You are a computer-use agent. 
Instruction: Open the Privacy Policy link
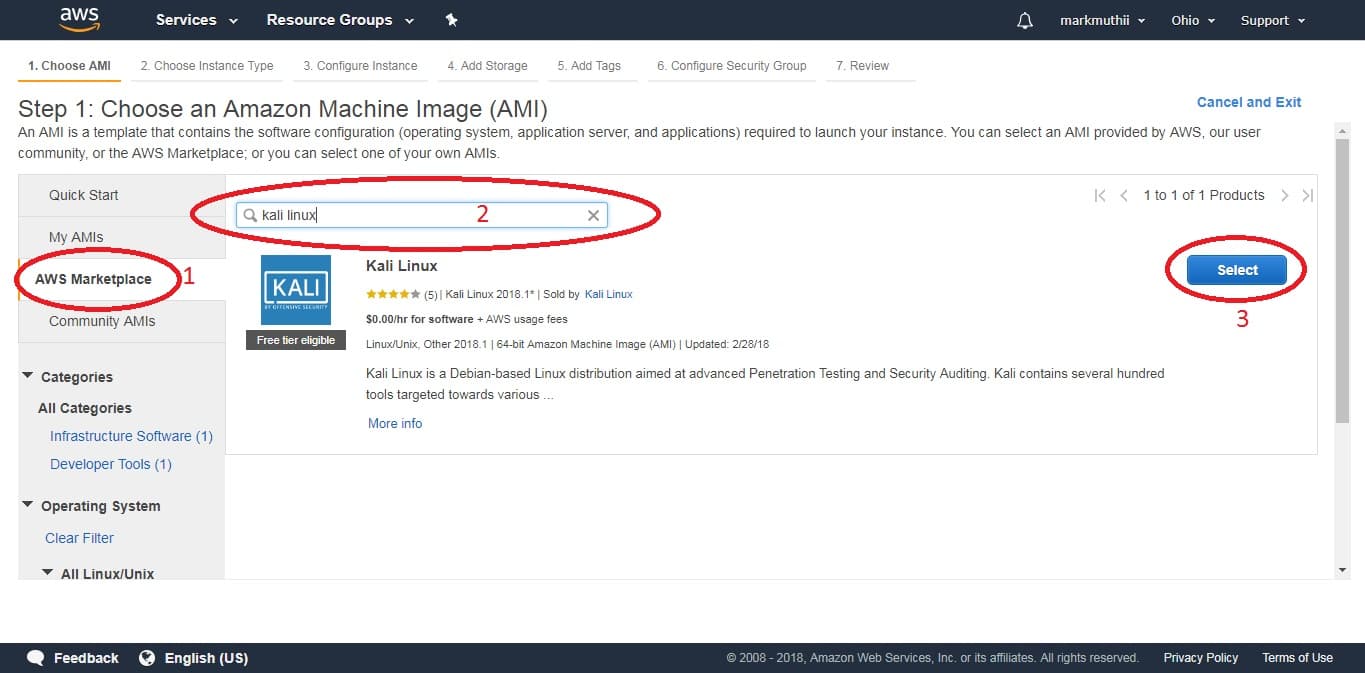pyautogui.click(x=1200, y=658)
